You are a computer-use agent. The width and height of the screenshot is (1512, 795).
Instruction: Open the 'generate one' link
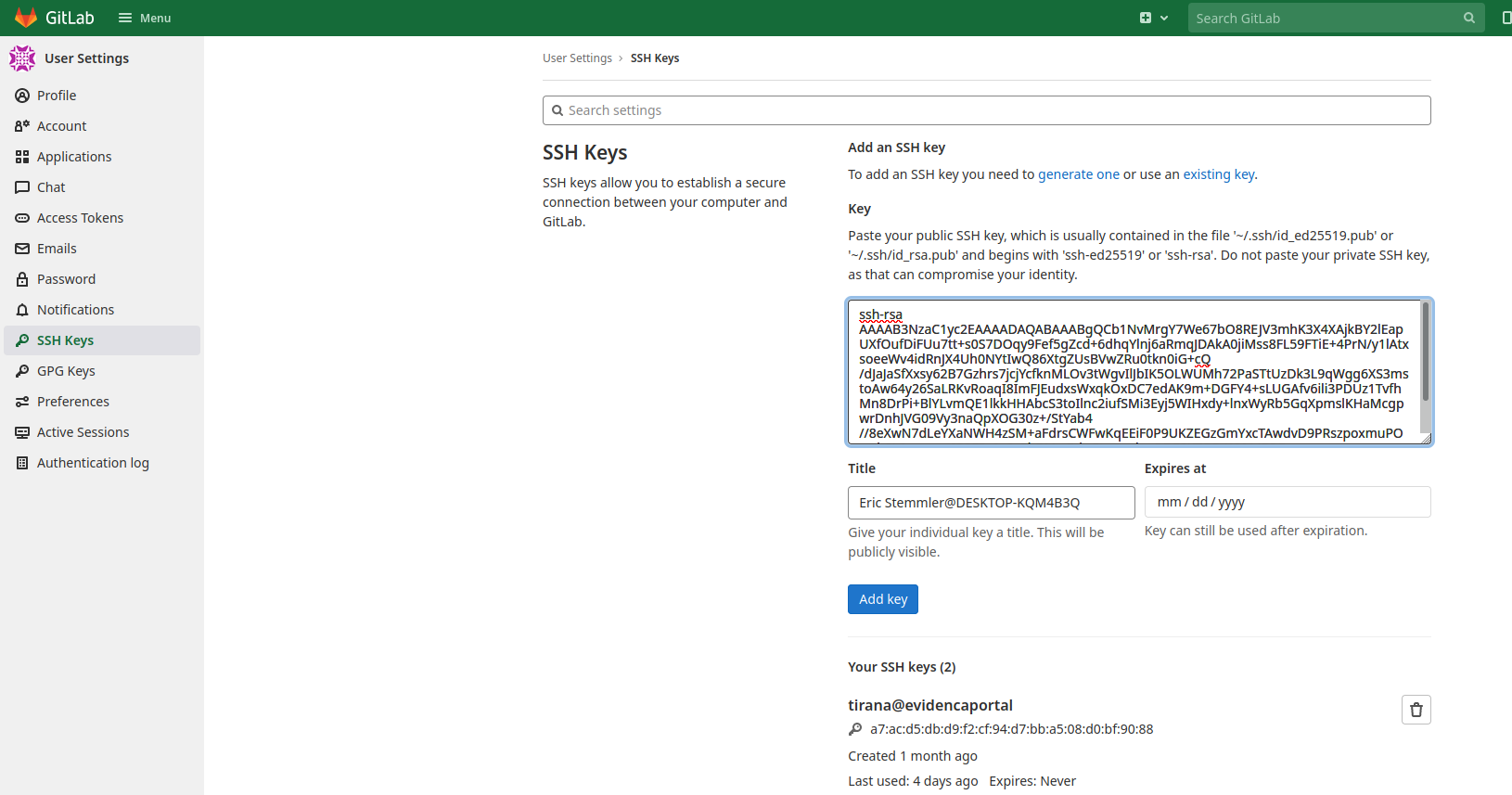coord(1079,174)
